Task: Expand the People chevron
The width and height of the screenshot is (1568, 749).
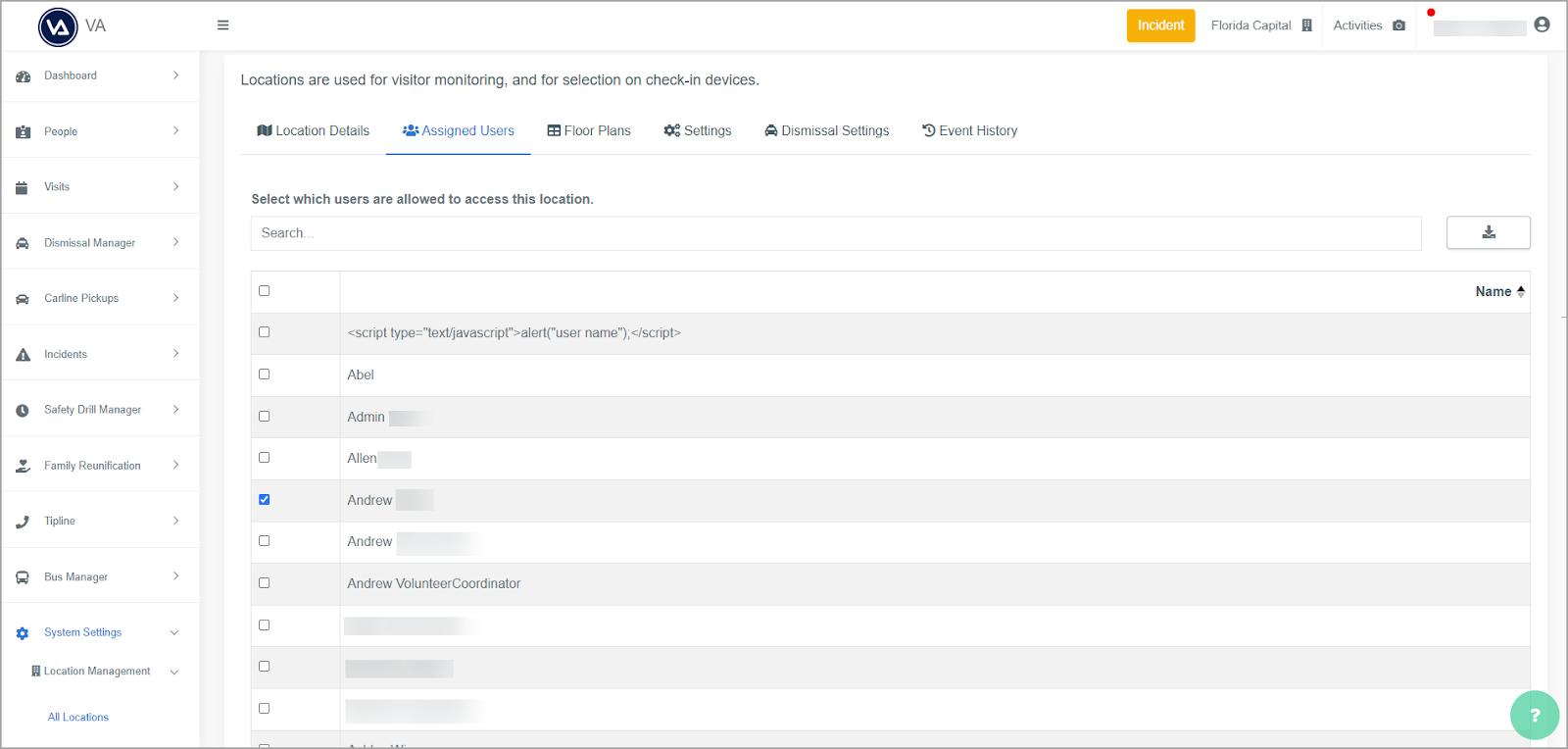Action: pyautogui.click(x=176, y=130)
